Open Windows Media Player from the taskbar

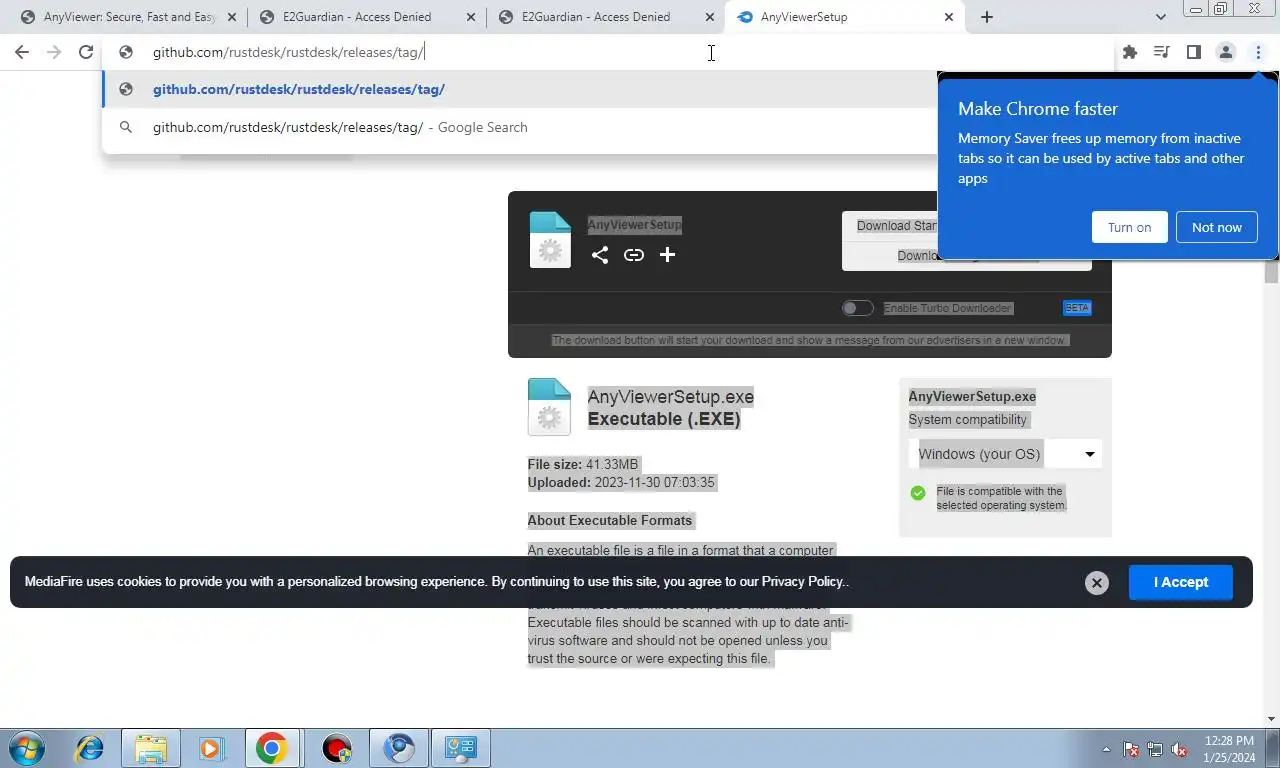coord(211,748)
